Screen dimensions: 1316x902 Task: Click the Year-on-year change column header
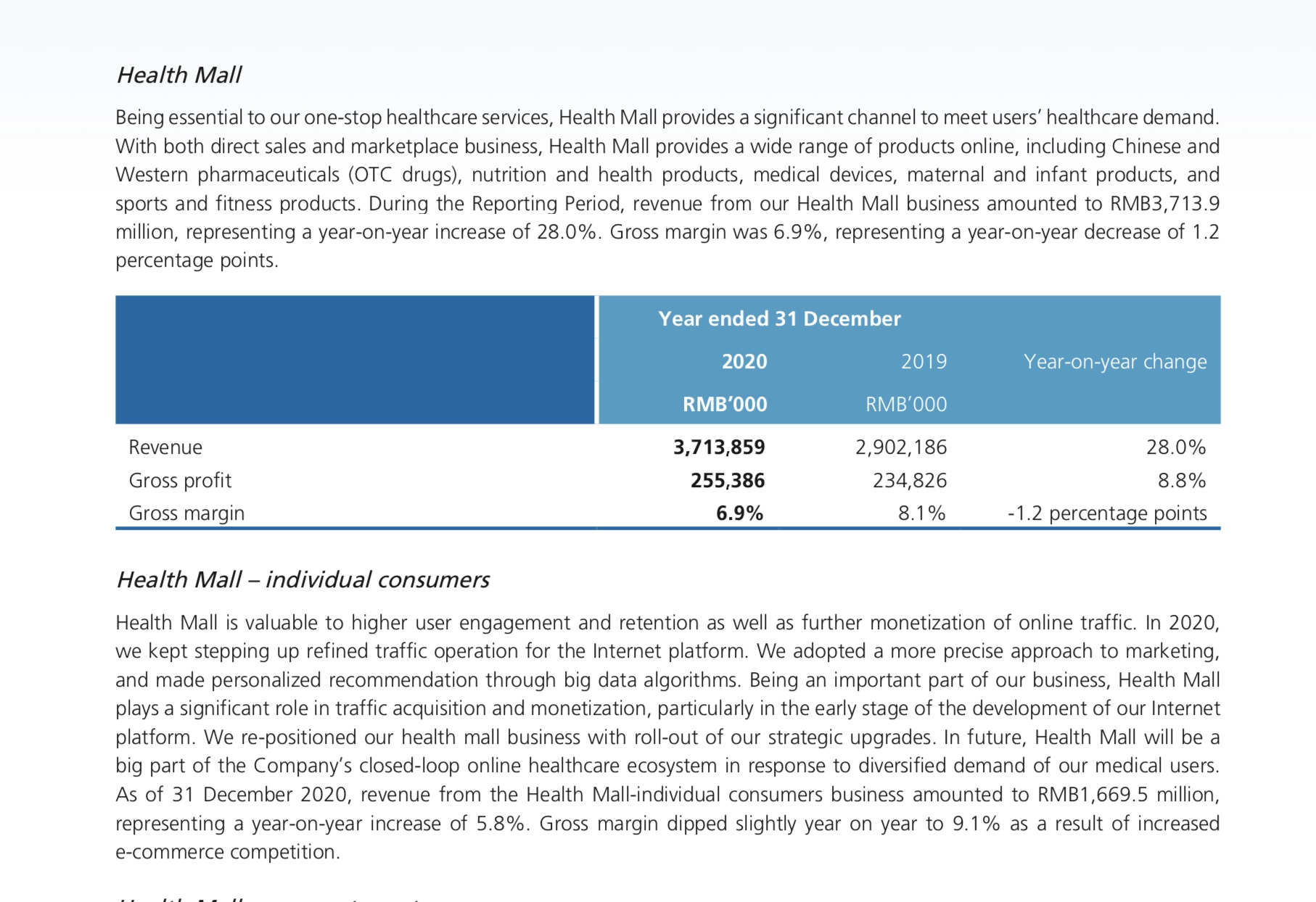[x=1115, y=361]
